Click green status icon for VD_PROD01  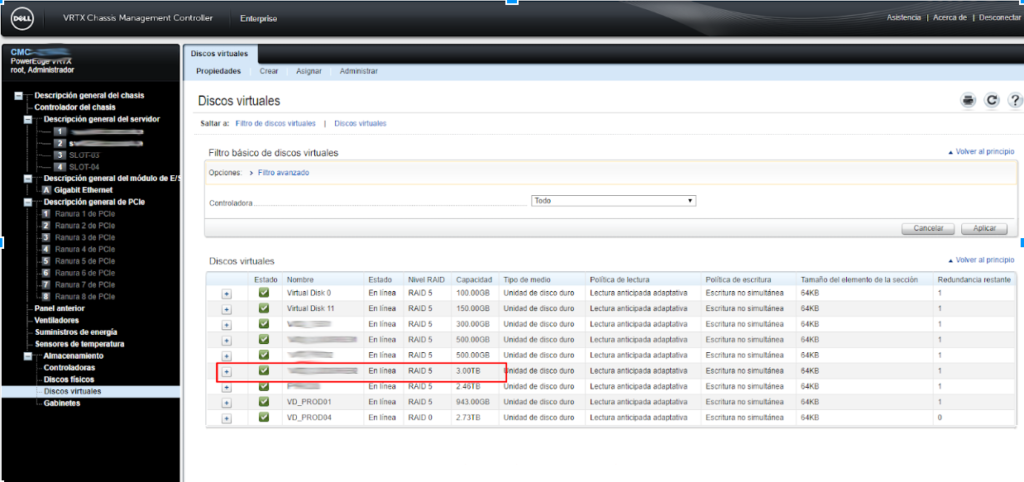coord(263,401)
